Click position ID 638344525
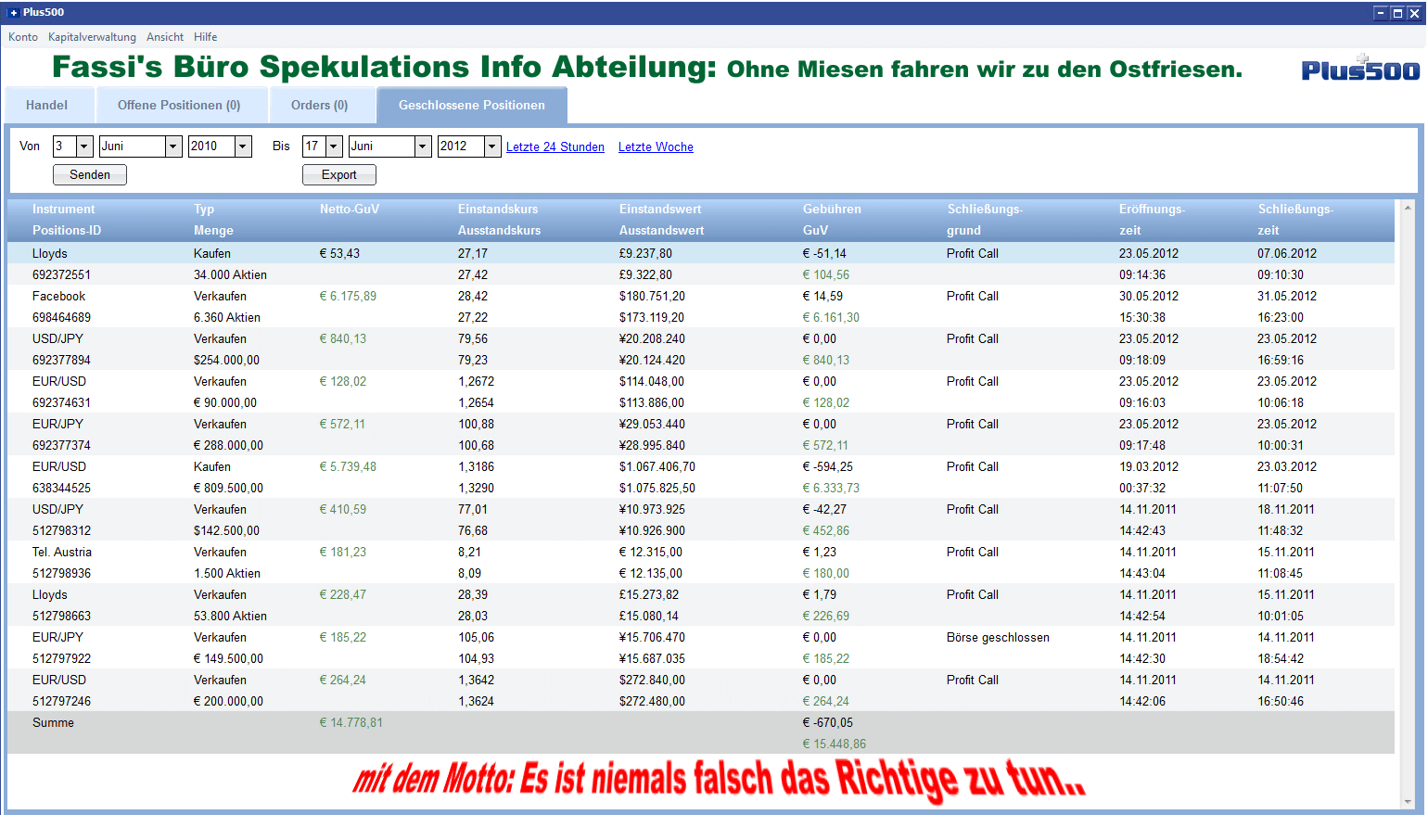Screen dimensions: 1428x840 tap(61, 488)
